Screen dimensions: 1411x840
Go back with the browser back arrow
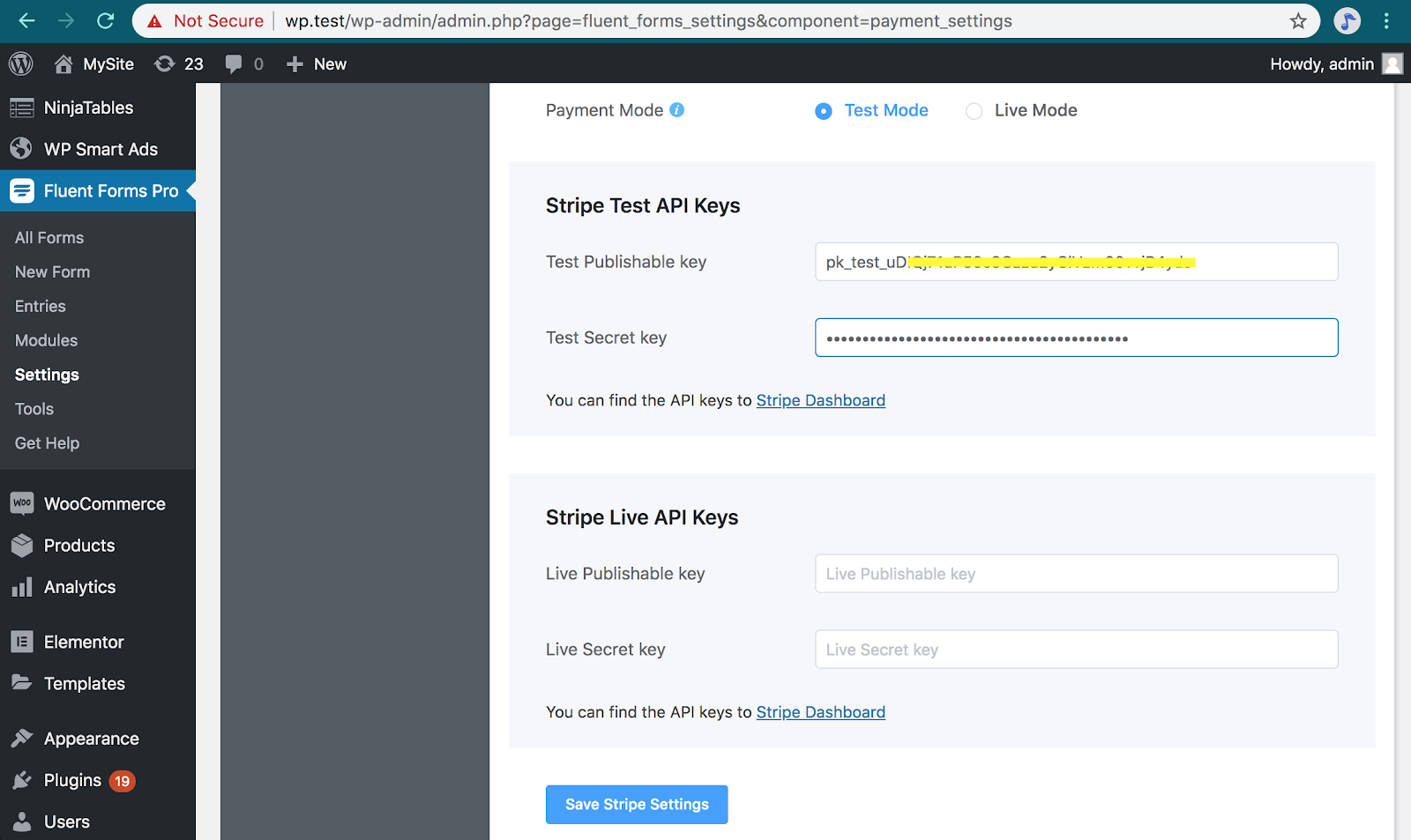coord(26,20)
